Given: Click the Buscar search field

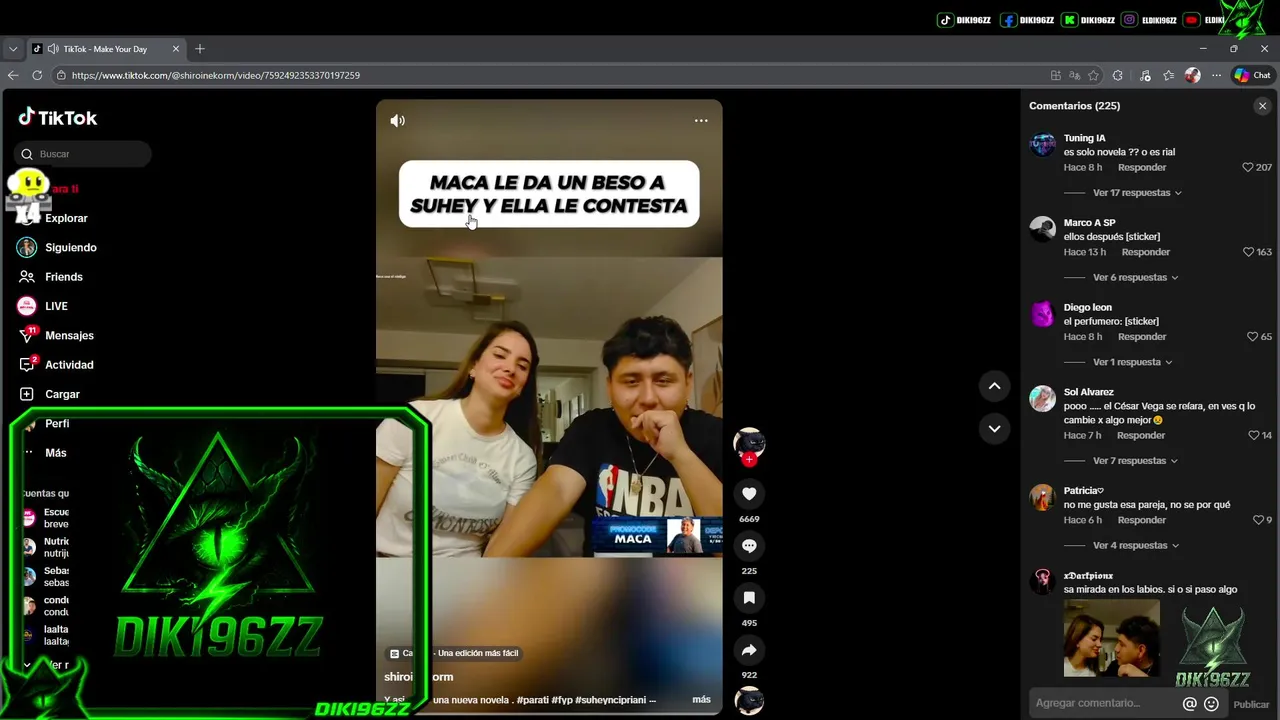Looking at the screenshot, I should pos(84,154).
